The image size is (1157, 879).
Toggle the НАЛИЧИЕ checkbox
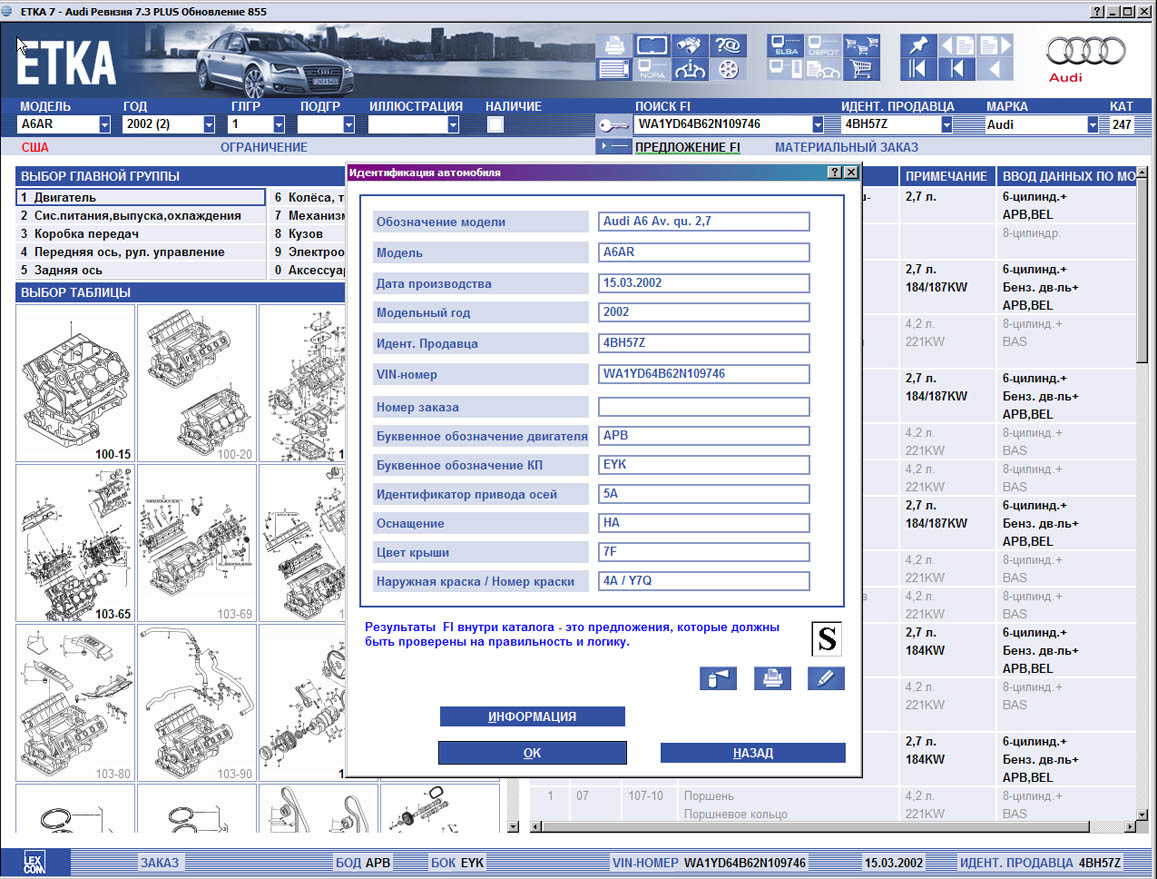tap(495, 125)
